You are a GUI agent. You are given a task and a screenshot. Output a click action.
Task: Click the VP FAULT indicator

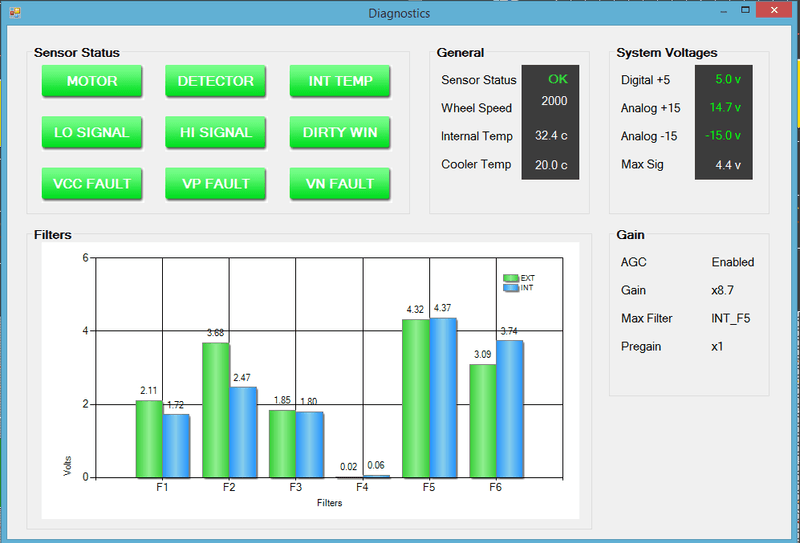[x=215, y=184]
